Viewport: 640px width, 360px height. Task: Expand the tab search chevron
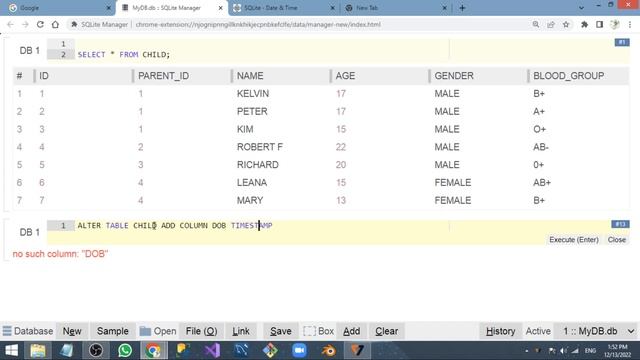click(581, 8)
